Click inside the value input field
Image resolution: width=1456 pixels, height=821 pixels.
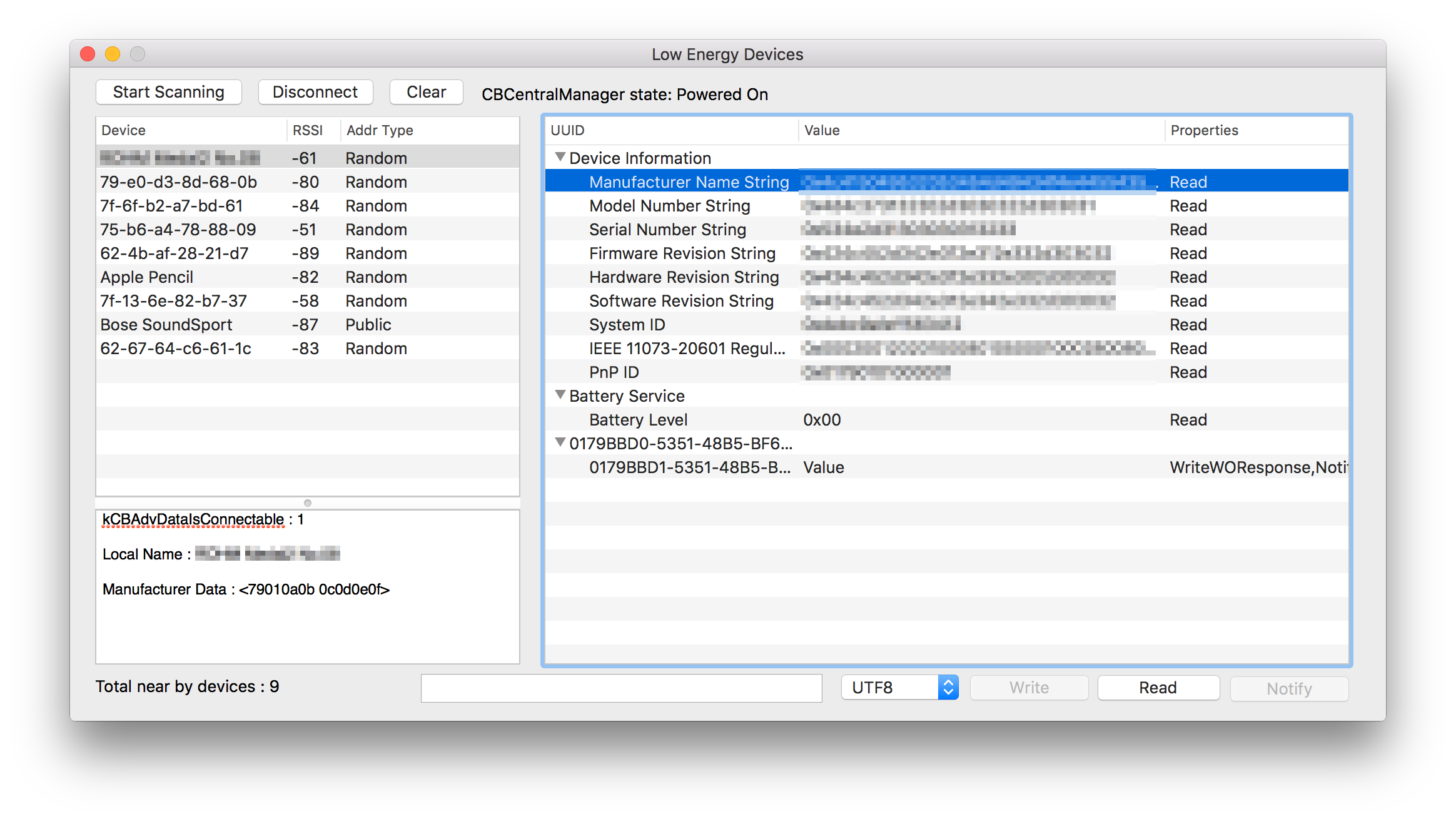click(x=622, y=688)
